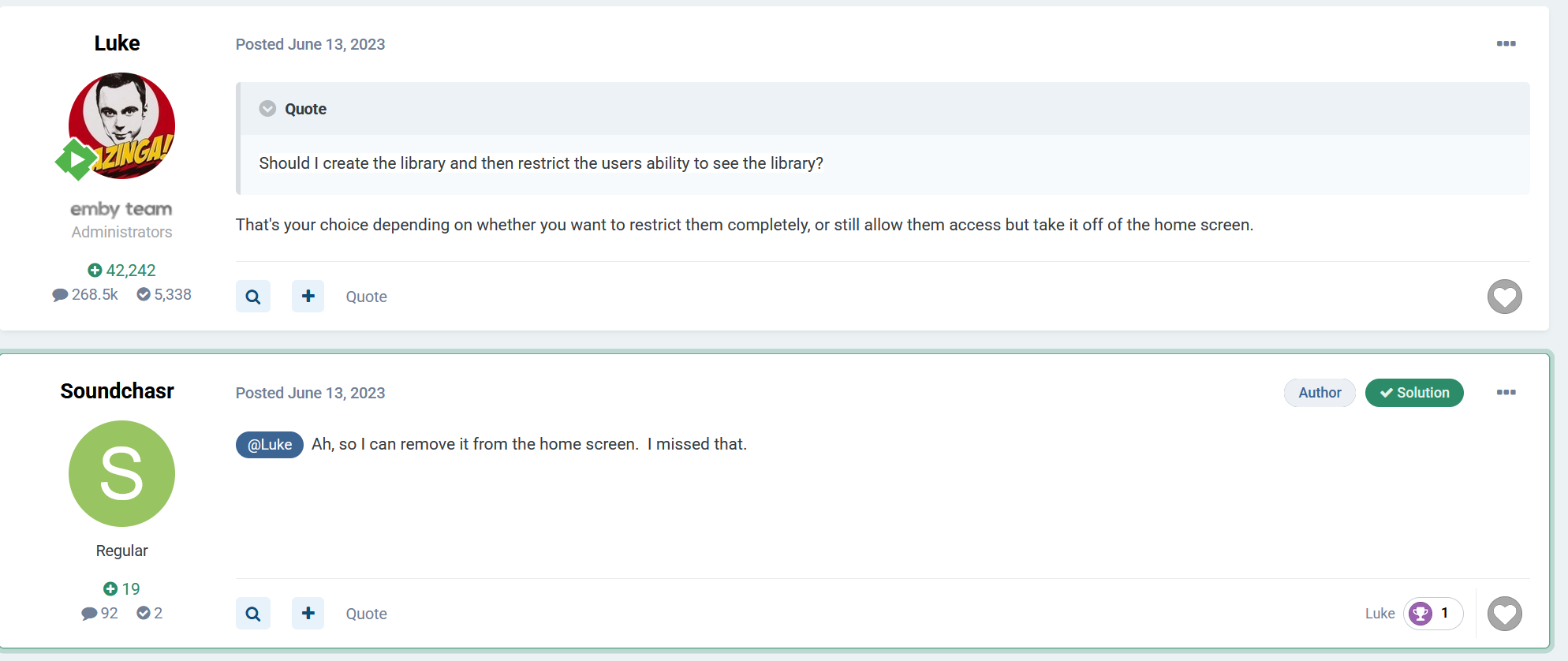Collapse the quote block toggle arrow

click(x=268, y=109)
